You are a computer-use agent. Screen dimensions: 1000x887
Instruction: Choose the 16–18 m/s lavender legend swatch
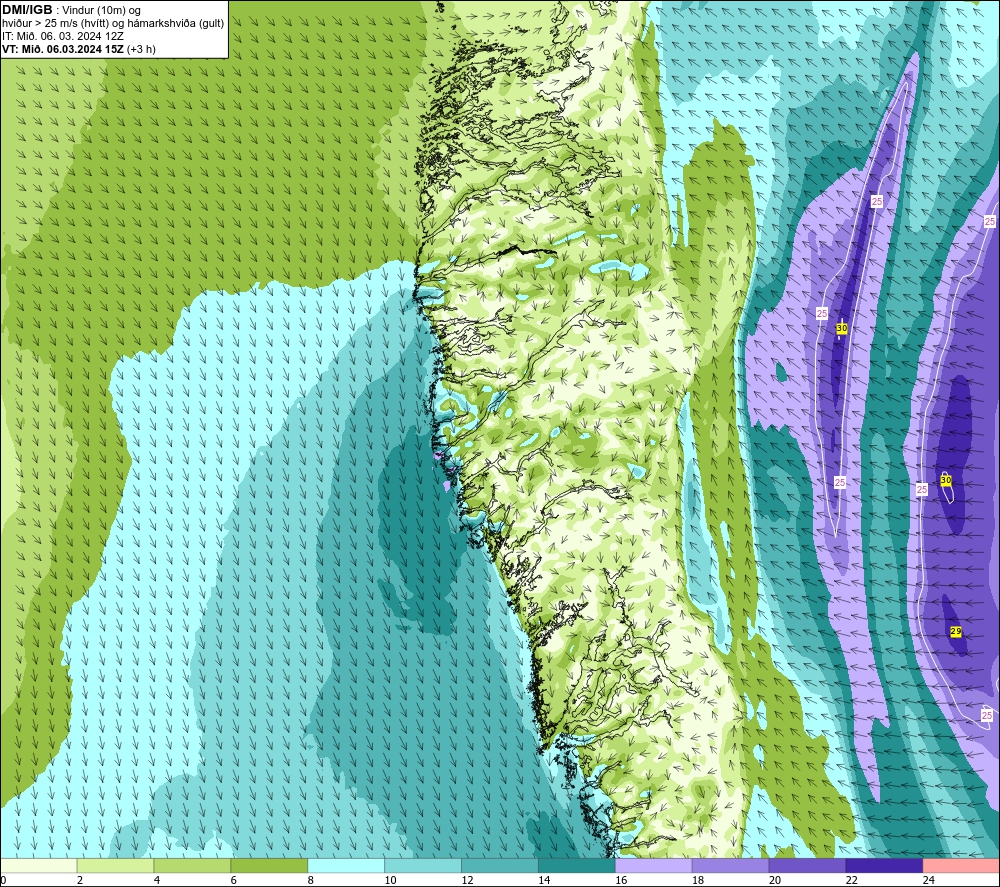(x=654, y=866)
